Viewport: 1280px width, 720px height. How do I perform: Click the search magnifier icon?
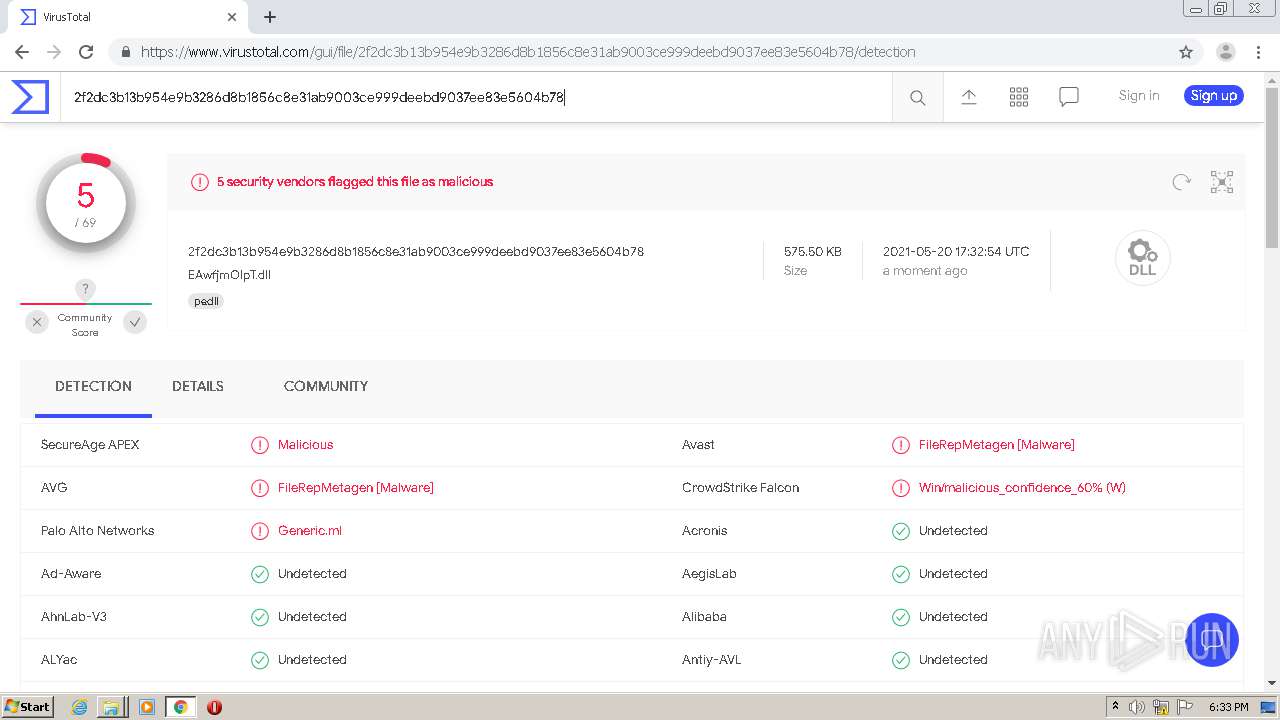click(917, 97)
